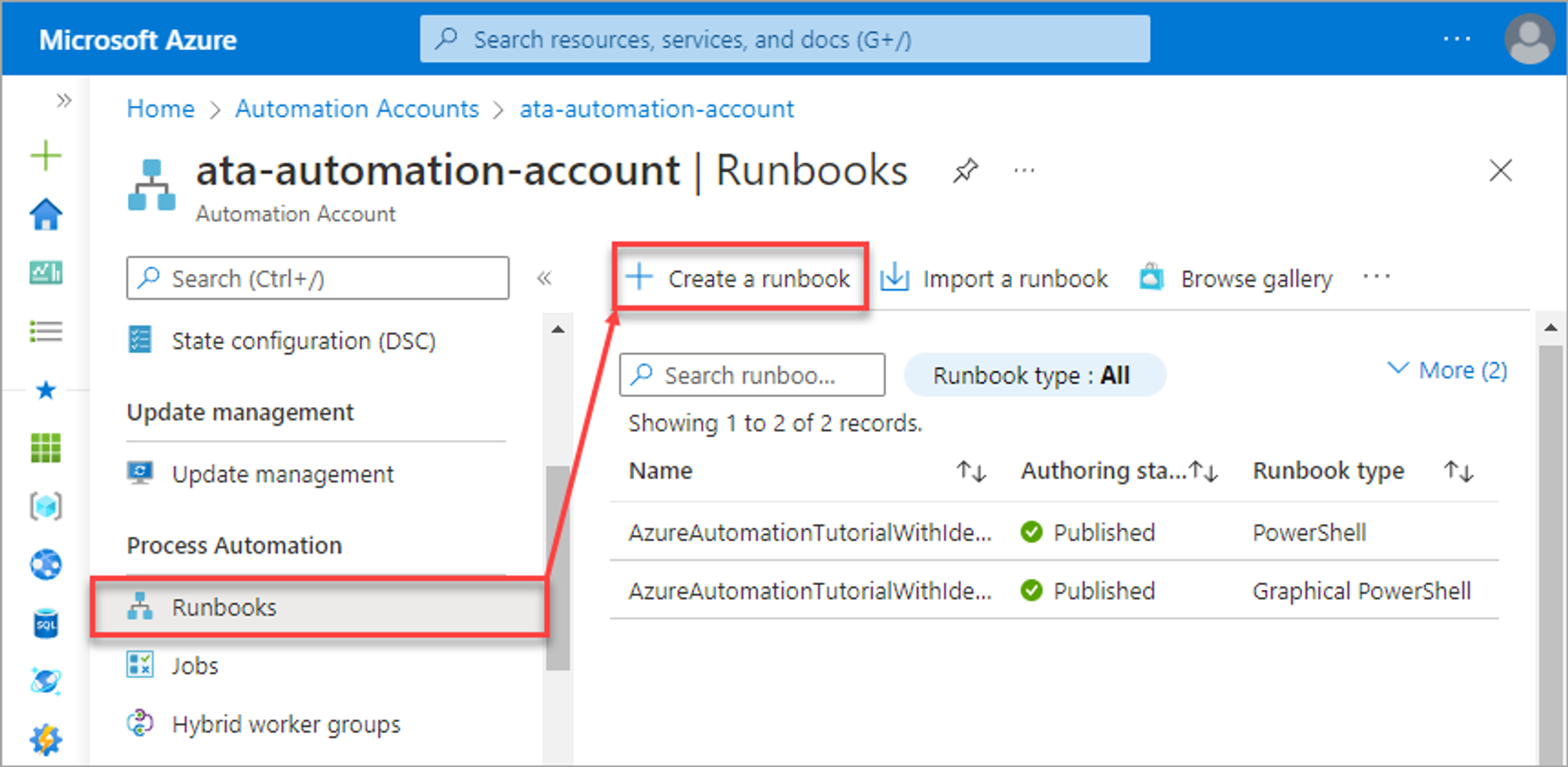Click the State configuration DSC icon
1568x767 pixels.
(140, 340)
